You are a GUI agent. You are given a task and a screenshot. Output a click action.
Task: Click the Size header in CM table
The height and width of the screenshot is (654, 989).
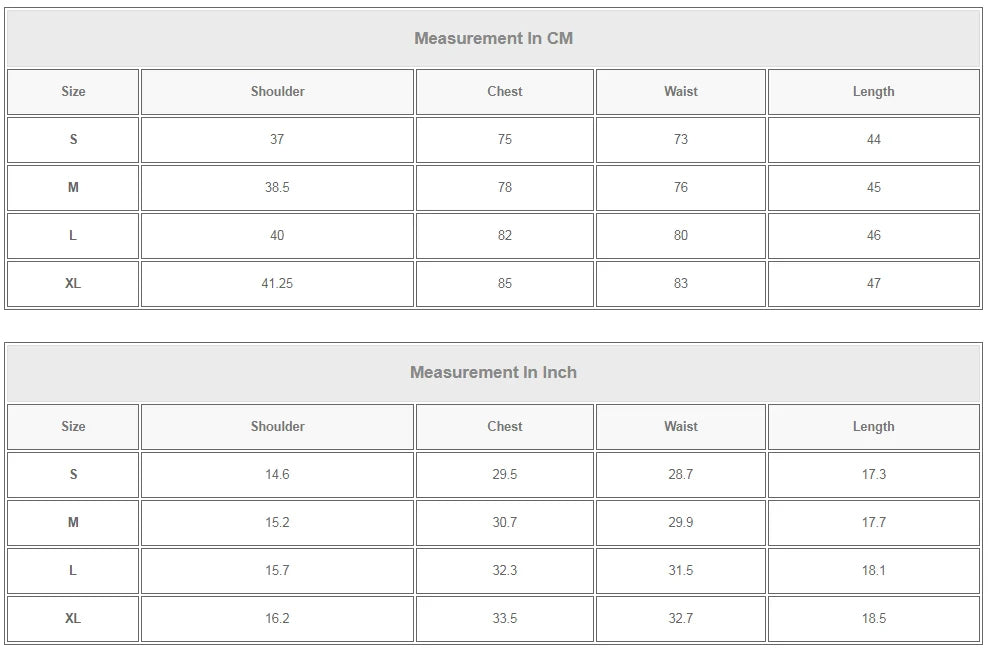[73, 92]
